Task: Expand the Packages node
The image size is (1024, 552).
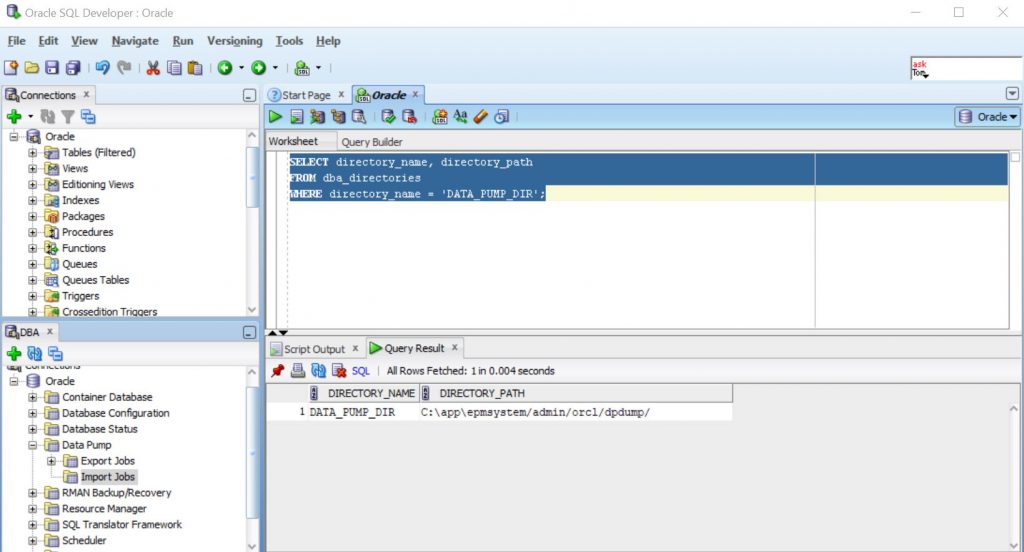Action: [x=33, y=216]
